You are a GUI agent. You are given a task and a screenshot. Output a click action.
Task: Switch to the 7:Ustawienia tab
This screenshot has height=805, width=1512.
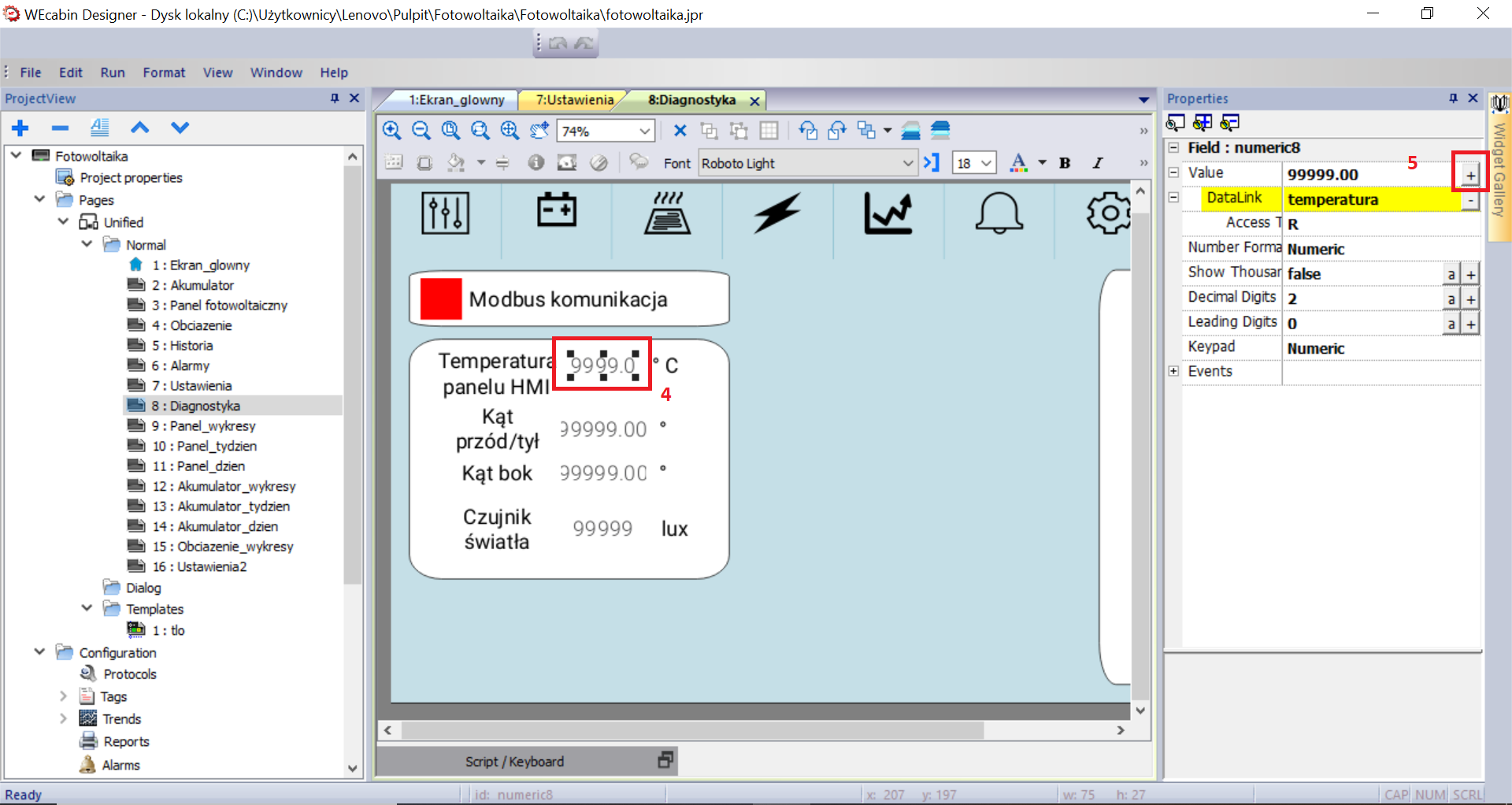click(x=574, y=100)
